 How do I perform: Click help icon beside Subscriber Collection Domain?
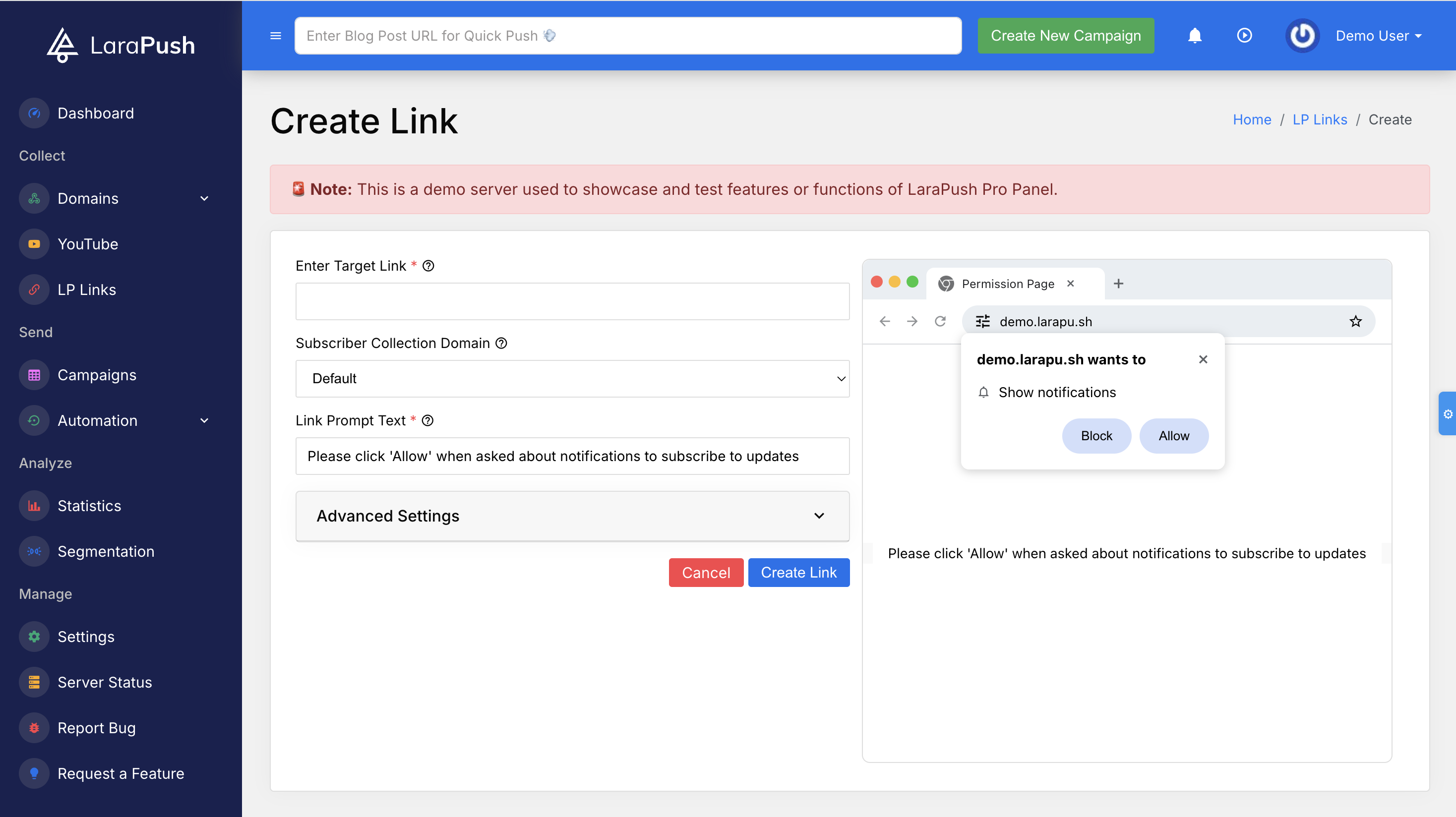point(501,343)
